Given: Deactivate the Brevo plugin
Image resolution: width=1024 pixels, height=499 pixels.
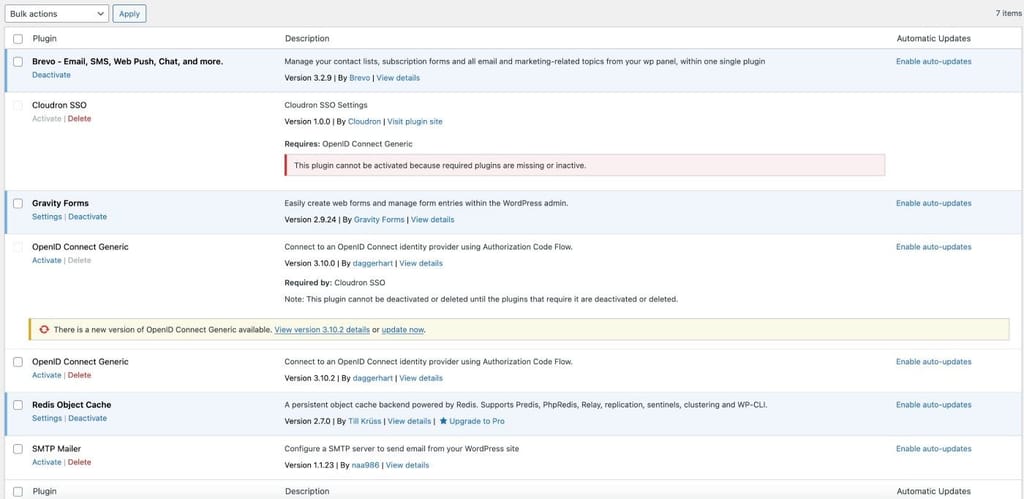Looking at the screenshot, I should [51, 75].
